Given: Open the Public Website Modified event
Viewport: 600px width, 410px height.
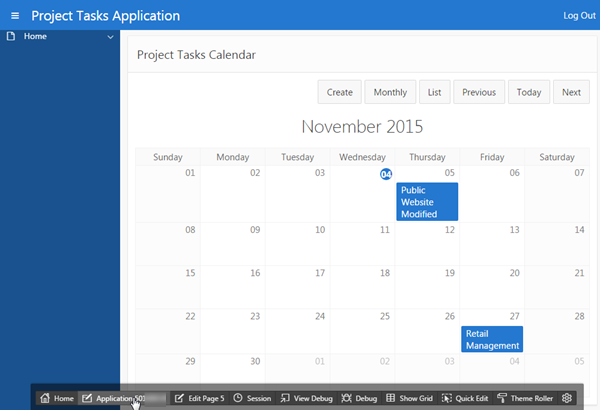Looking at the screenshot, I should (x=427, y=202).
